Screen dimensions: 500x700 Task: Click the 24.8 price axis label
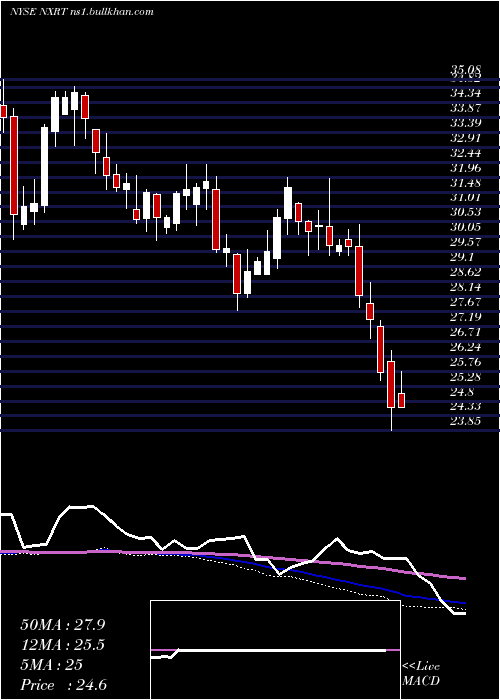462,392
